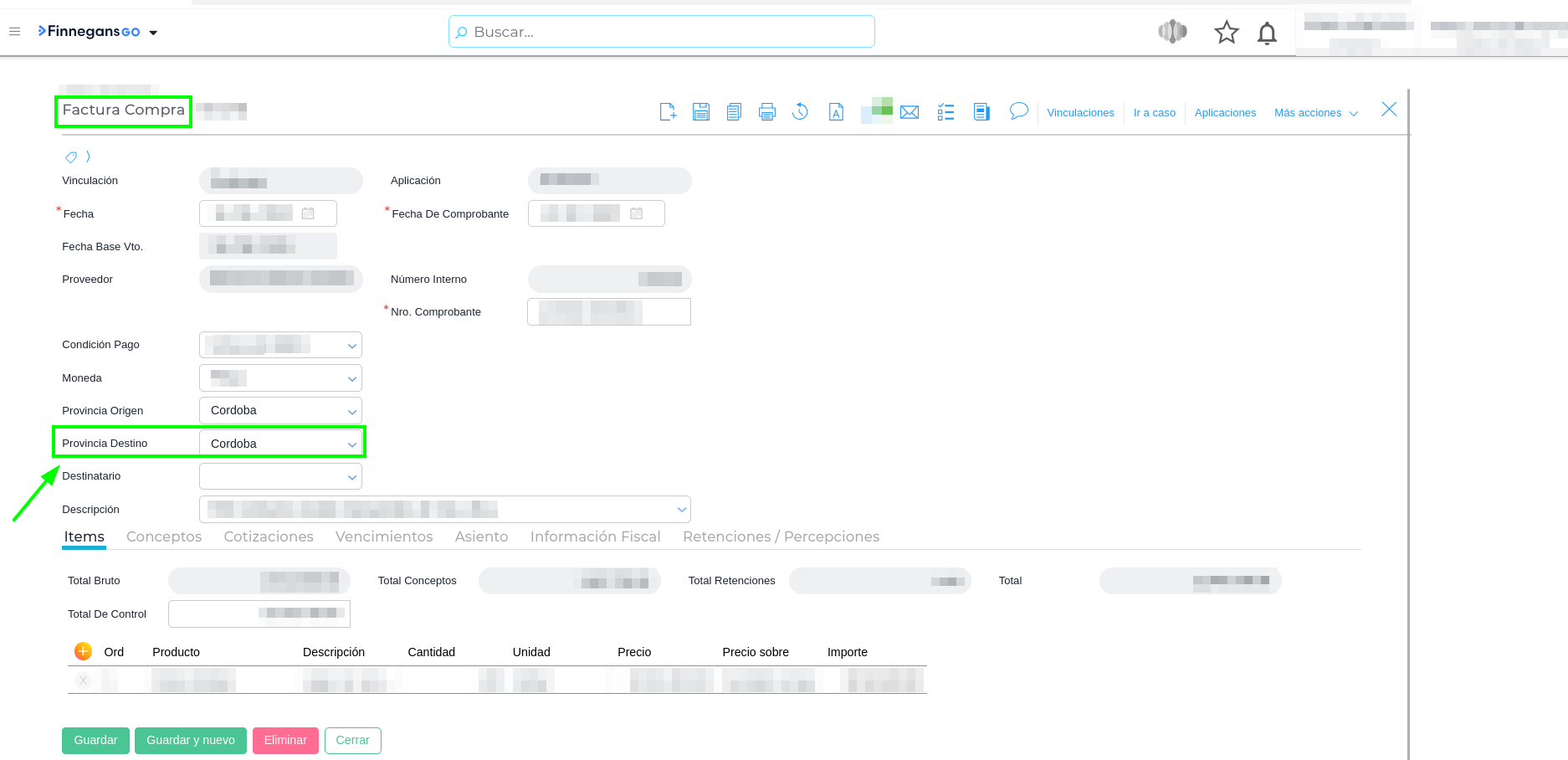Click the history revert clock icon
This screenshot has height=760, width=1568.
800,112
